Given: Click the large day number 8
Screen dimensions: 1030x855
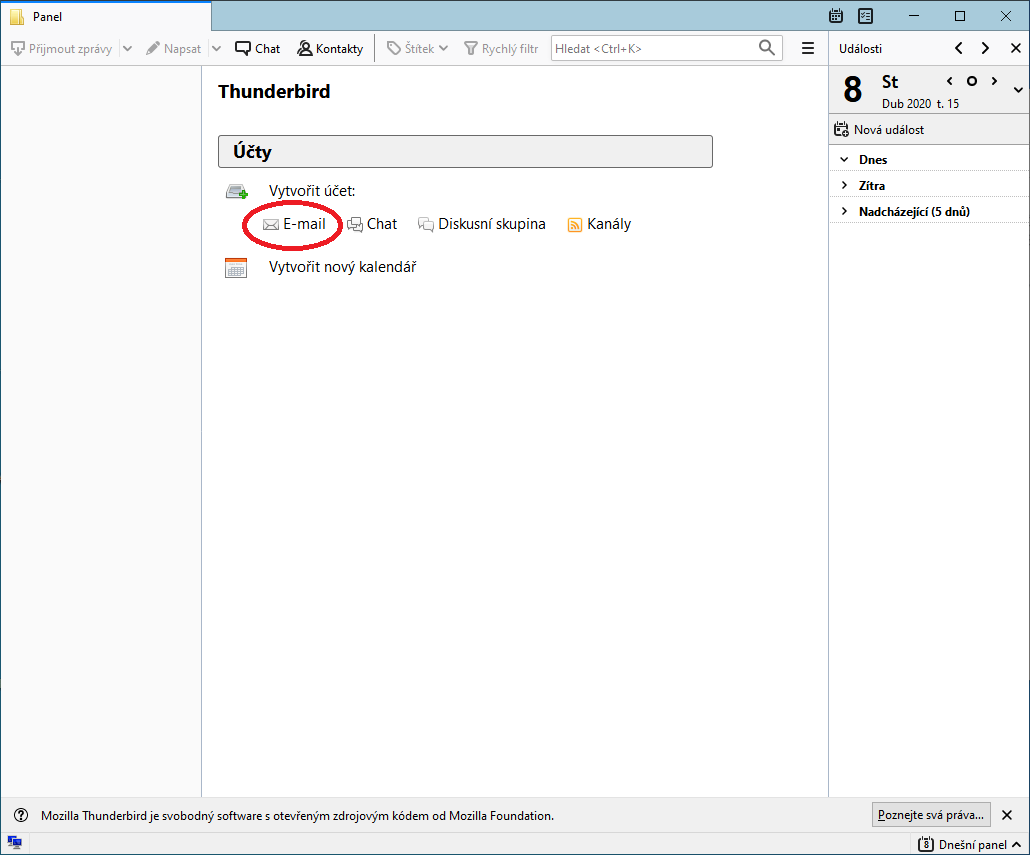Looking at the screenshot, I should pyautogui.click(x=853, y=89).
